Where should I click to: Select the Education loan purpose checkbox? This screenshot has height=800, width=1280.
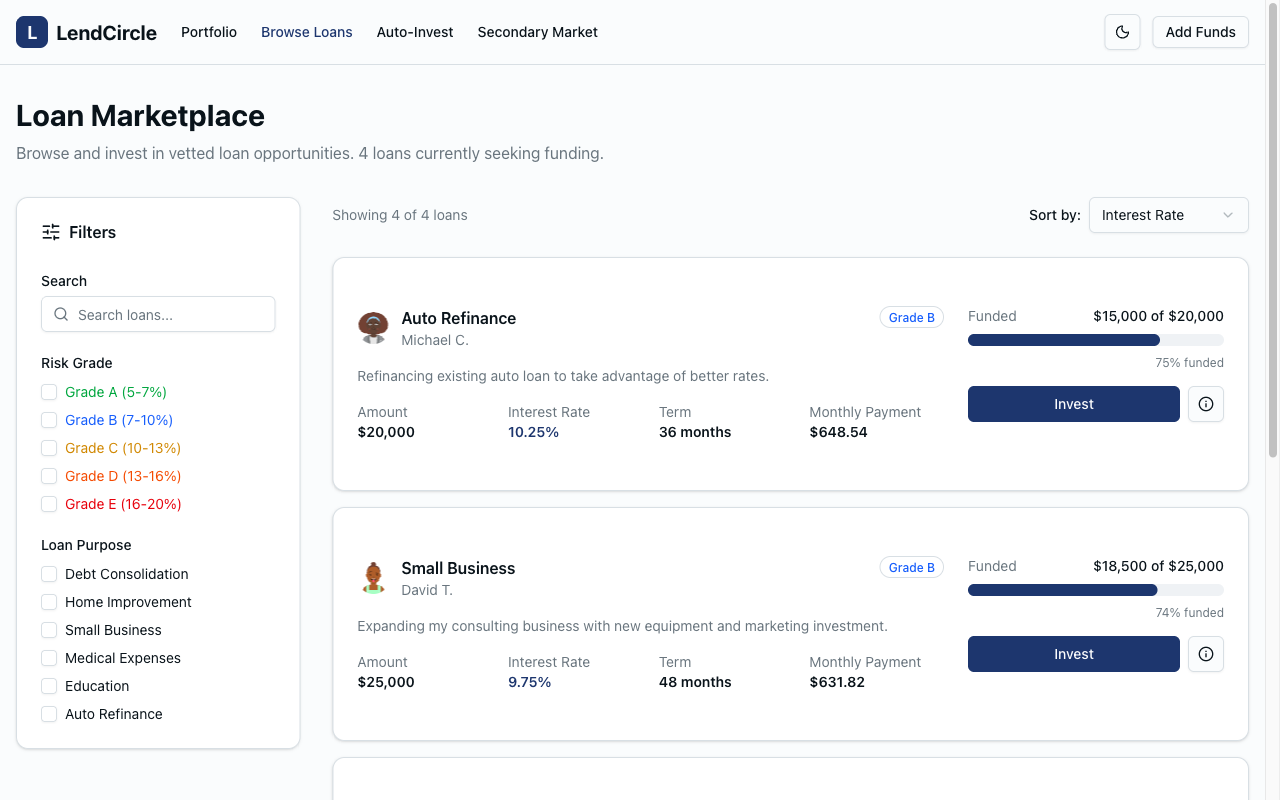coord(49,686)
